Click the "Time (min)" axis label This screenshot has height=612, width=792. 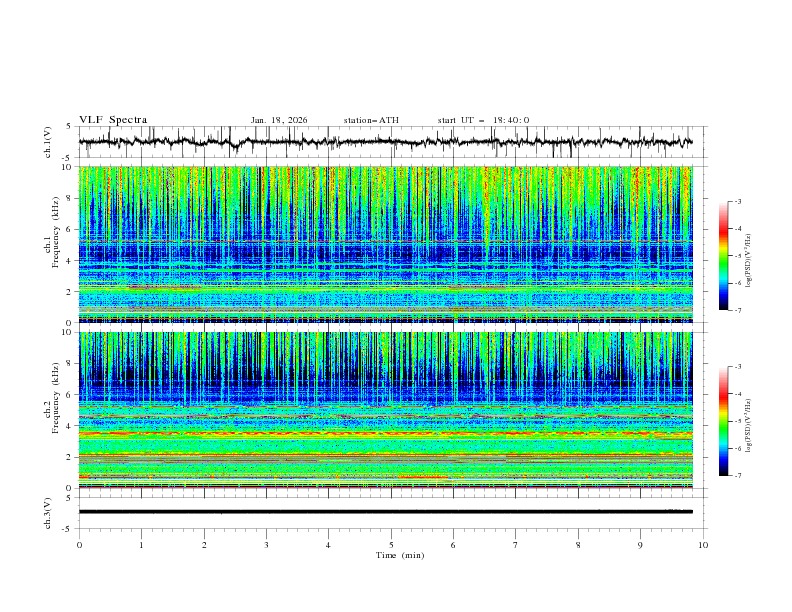(400, 555)
